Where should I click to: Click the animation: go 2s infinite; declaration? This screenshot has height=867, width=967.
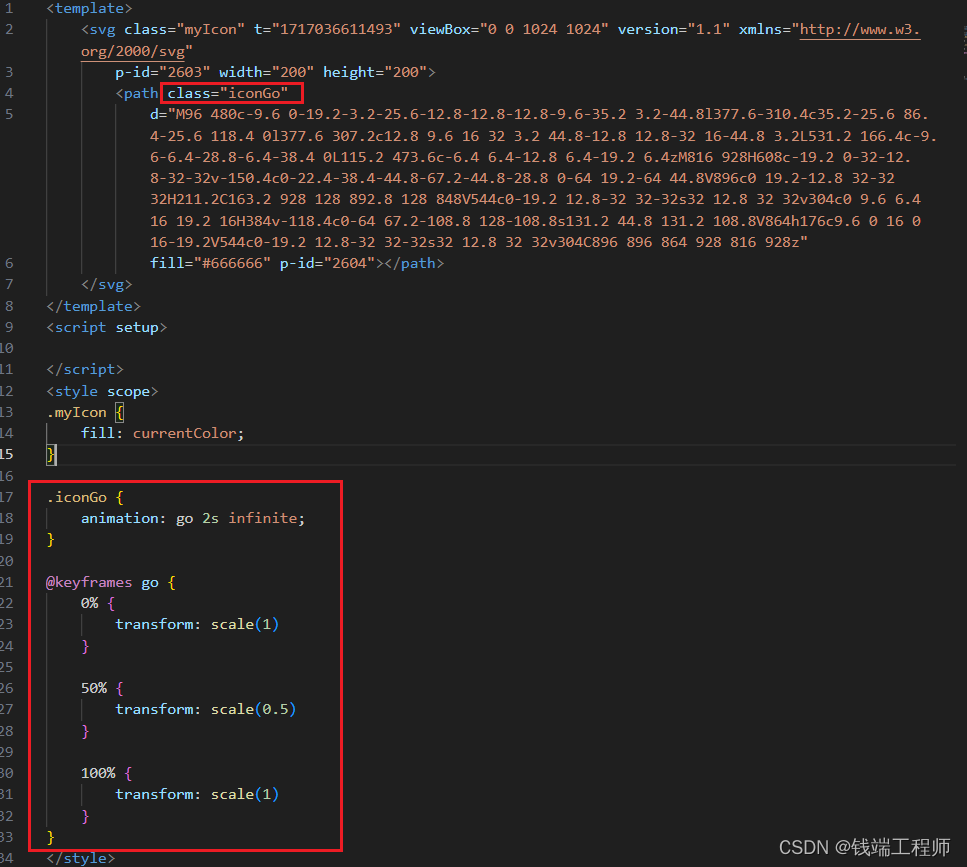193,519
